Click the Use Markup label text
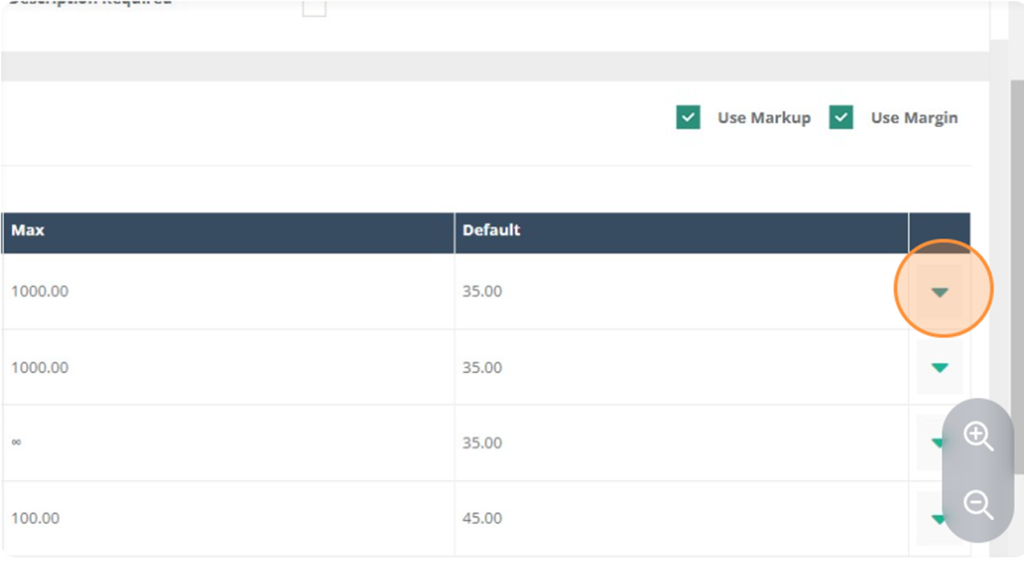1024x561 pixels. coord(764,118)
